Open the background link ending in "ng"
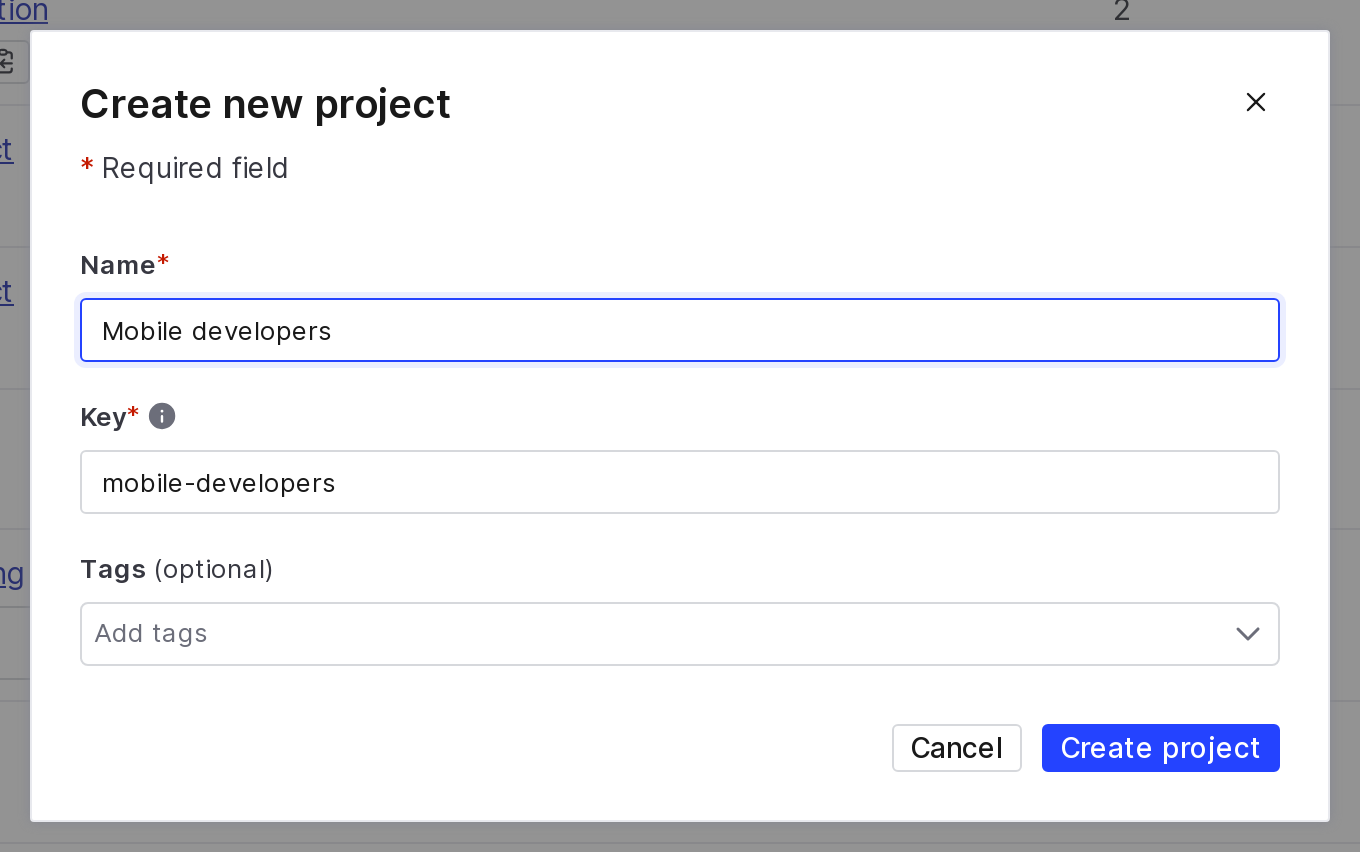 point(12,575)
